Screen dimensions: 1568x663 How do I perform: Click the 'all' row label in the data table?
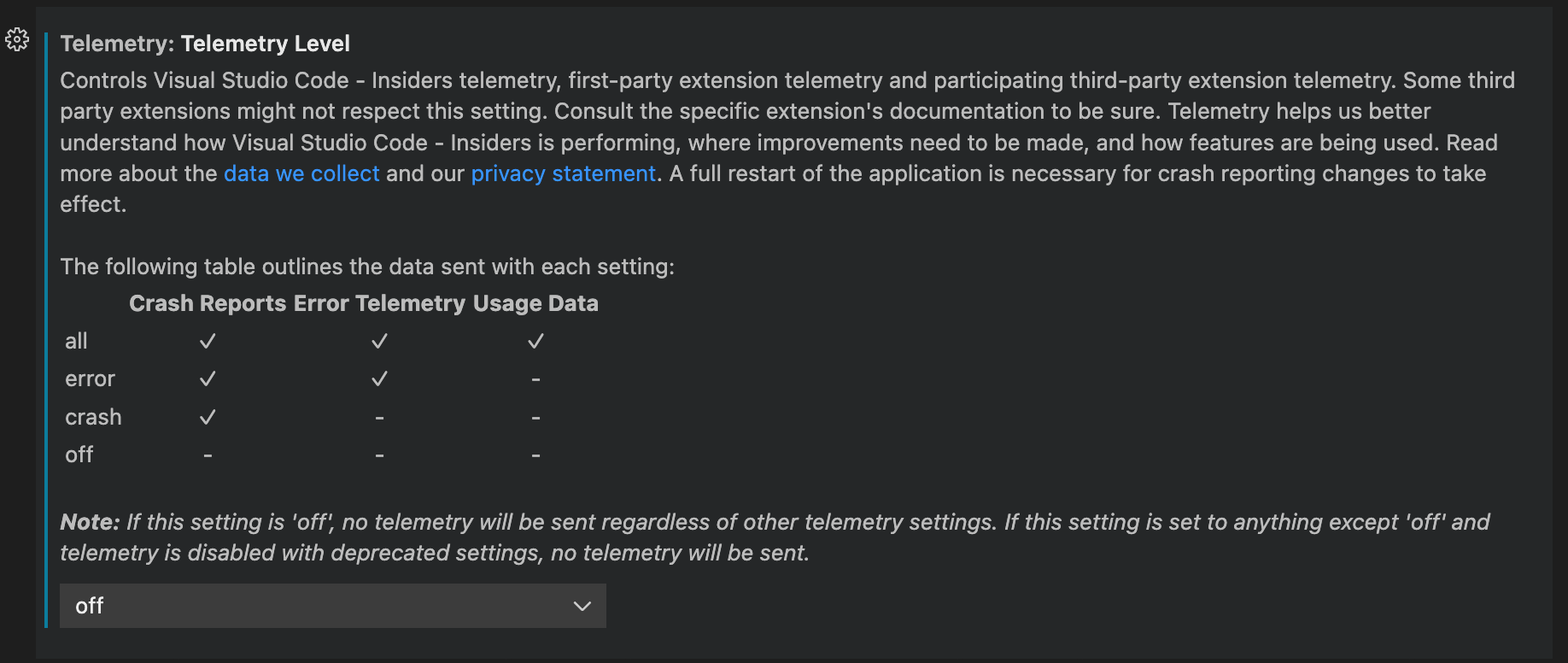(x=75, y=340)
